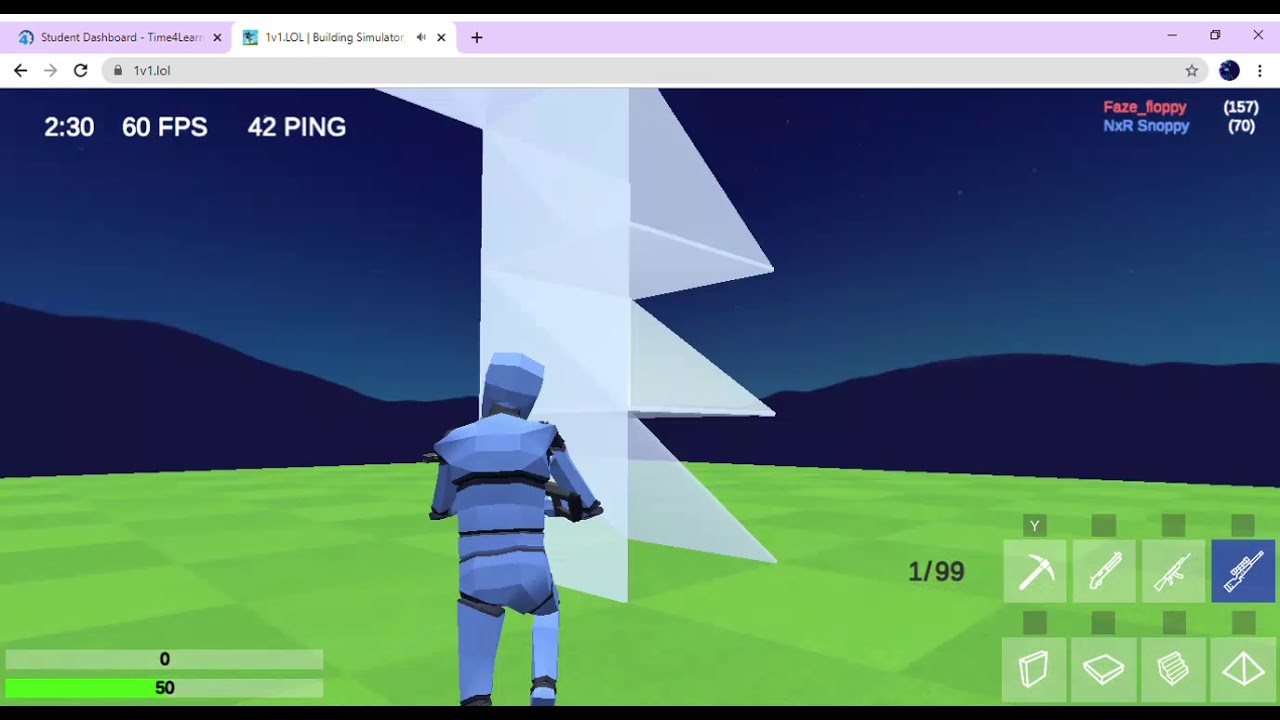The image size is (1280, 720).
Task: Close the Chrome window
Action: pos(1258,35)
